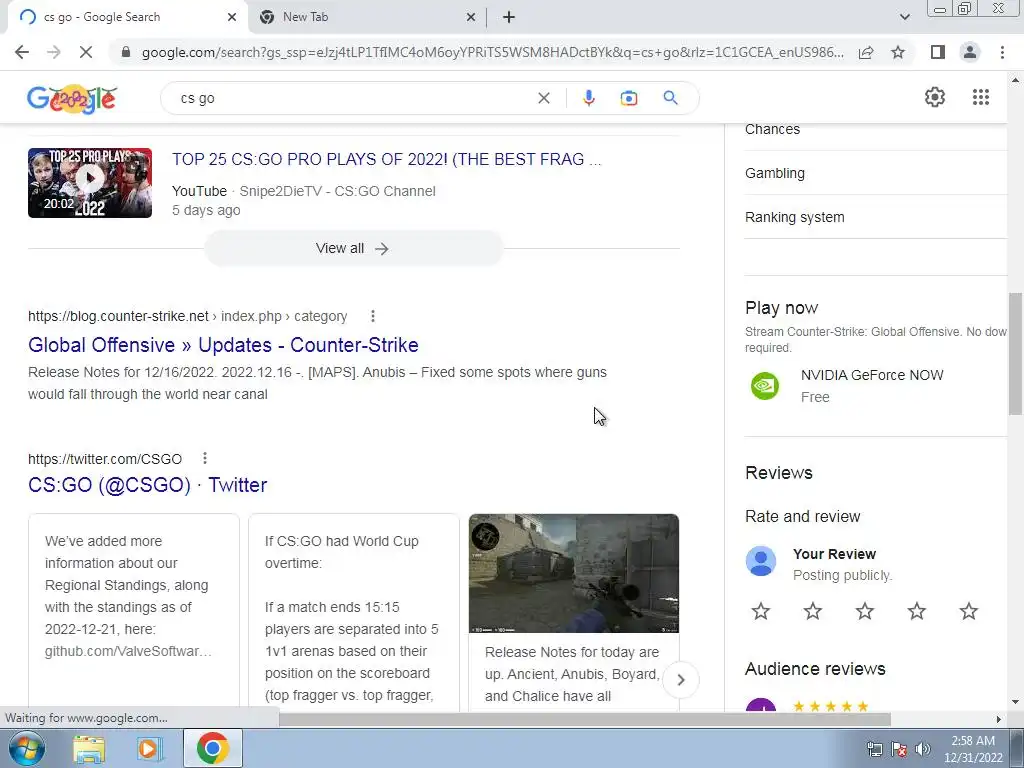Open options for the blog.counter-strike.net result
Screen dimensions: 1024x768
tap(373, 316)
